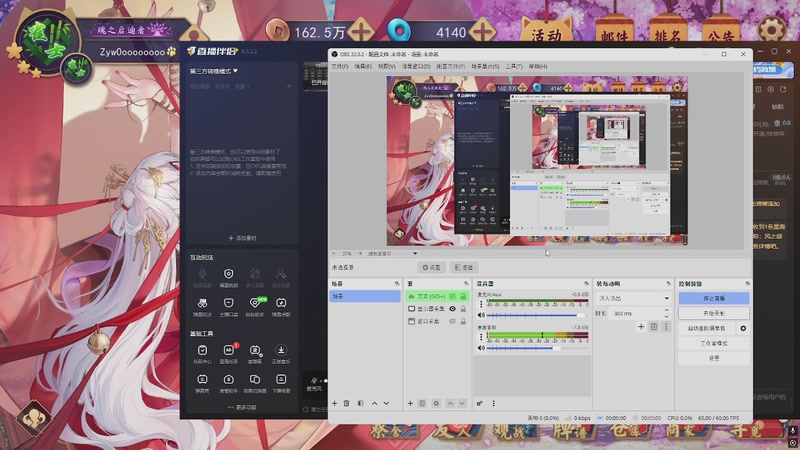Open the Docks (D) menu in OBS
The image size is (800, 450).
416,66
